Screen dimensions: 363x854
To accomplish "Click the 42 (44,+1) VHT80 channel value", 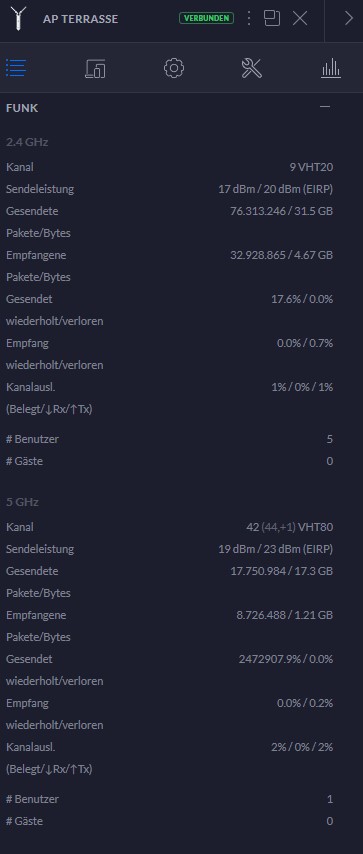I will tap(289, 527).
